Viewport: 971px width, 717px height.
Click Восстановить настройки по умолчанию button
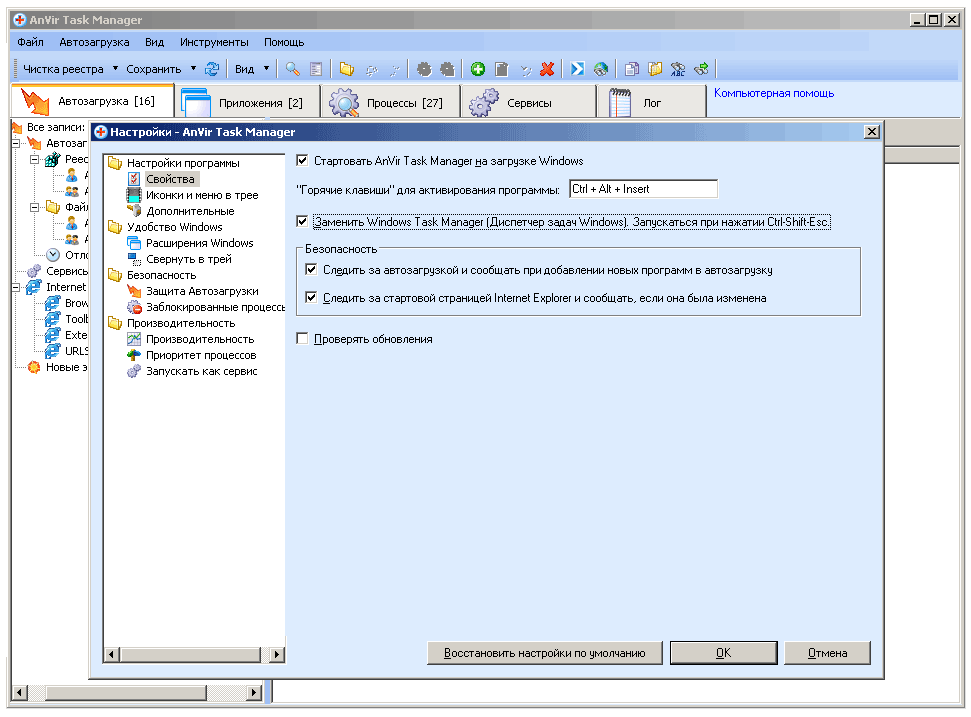tap(544, 653)
